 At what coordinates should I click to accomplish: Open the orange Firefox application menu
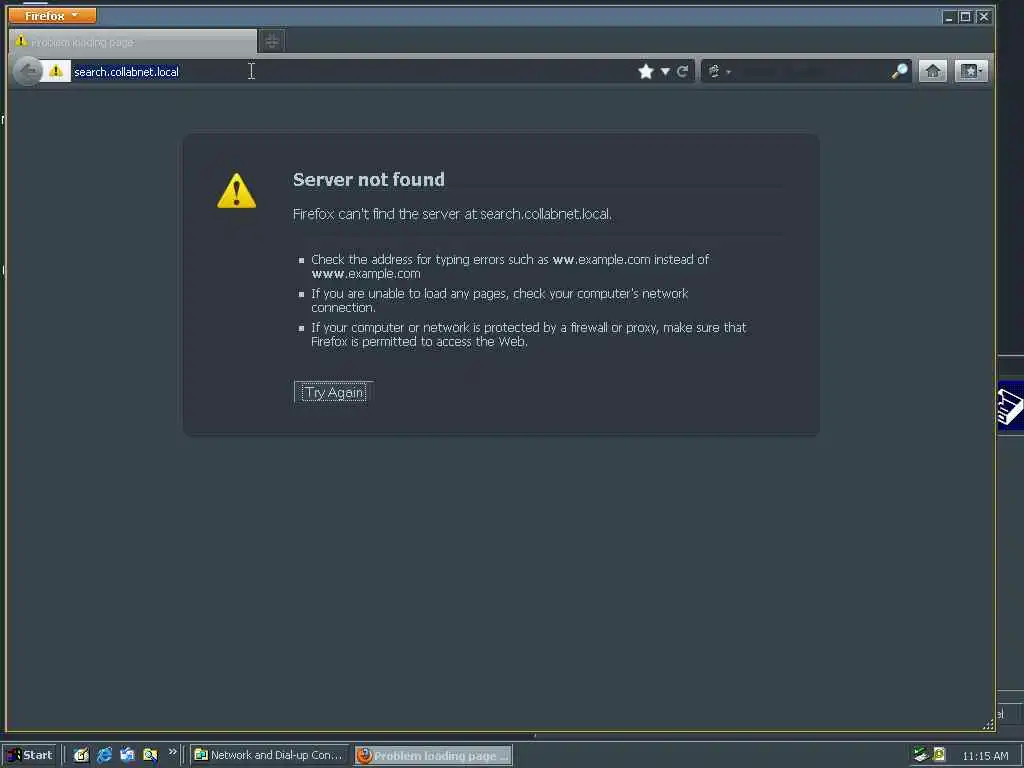52,16
